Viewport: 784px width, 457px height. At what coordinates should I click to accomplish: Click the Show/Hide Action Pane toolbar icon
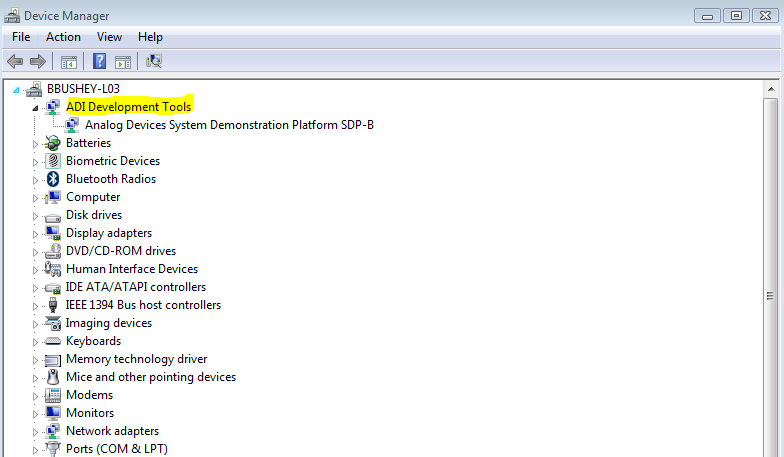123,62
